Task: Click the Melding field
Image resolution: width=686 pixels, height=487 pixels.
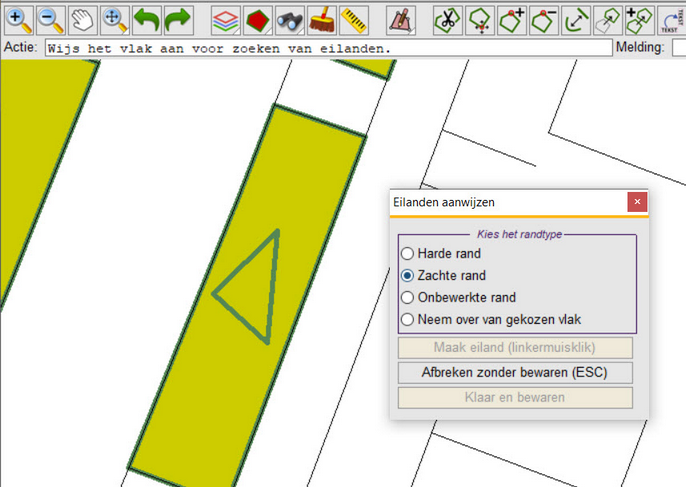Action: coord(679,48)
